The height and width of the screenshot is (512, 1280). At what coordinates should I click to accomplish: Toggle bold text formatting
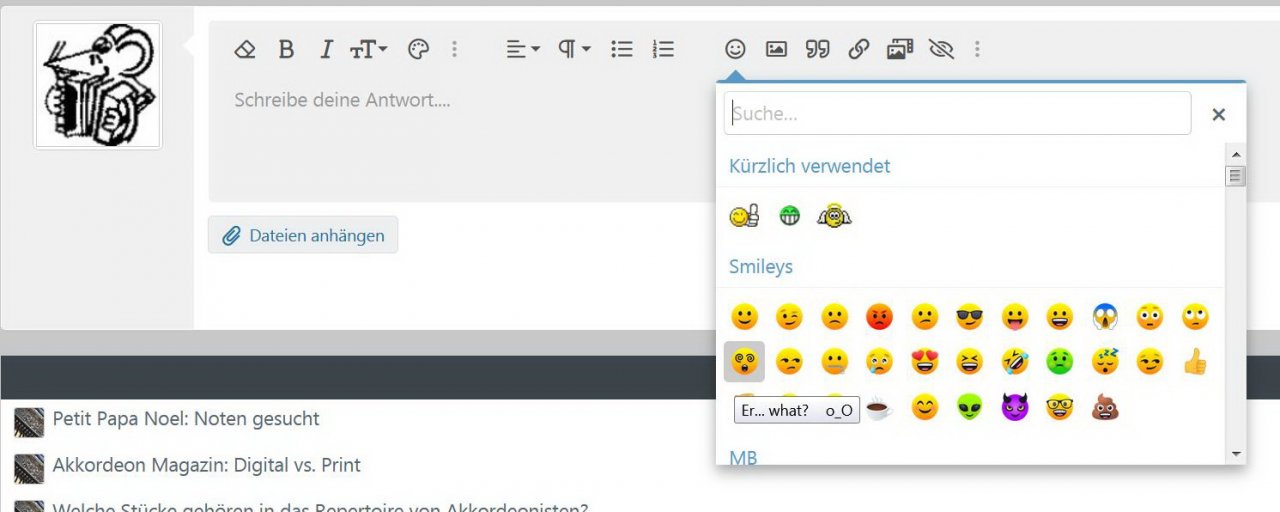point(286,49)
